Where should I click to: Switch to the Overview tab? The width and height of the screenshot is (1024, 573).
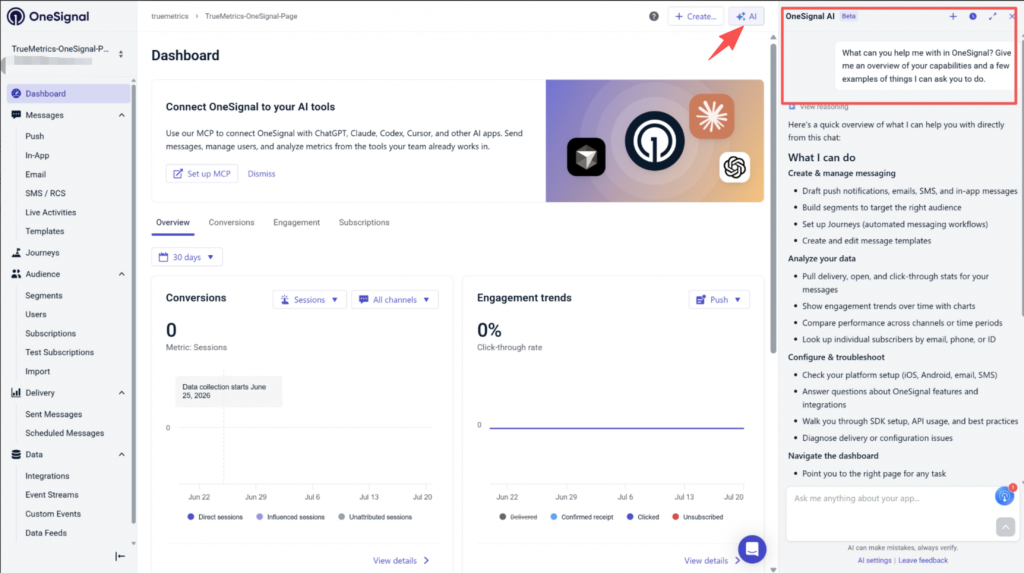point(172,223)
